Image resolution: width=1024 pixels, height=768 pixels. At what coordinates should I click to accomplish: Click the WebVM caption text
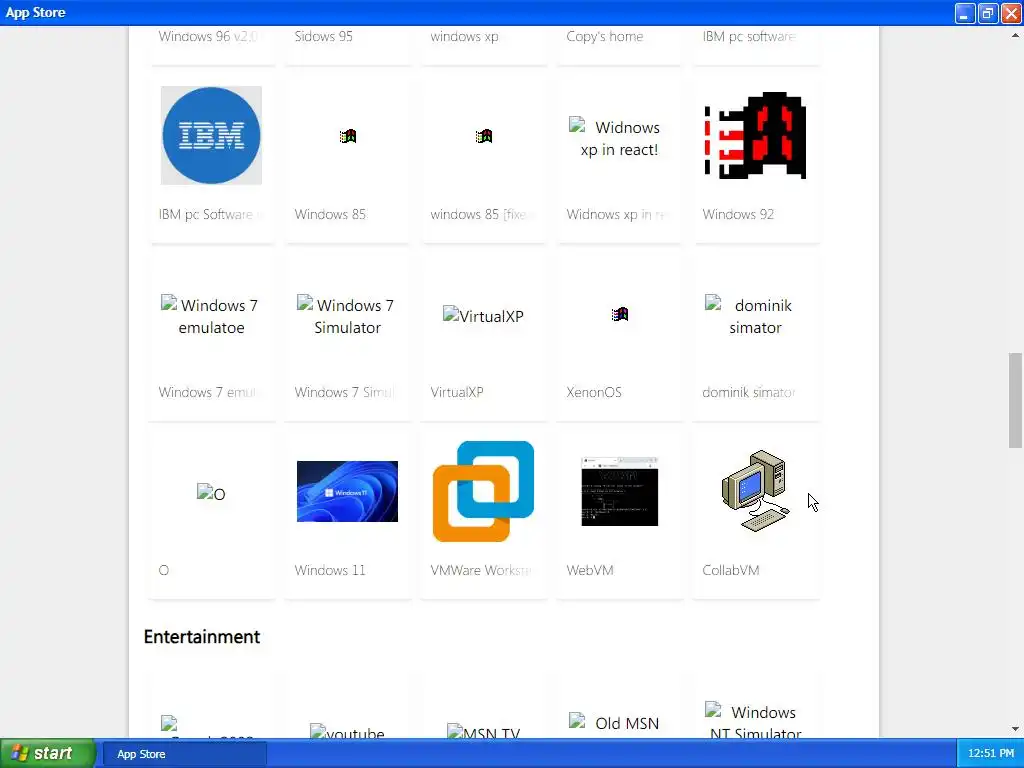pos(590,570)
